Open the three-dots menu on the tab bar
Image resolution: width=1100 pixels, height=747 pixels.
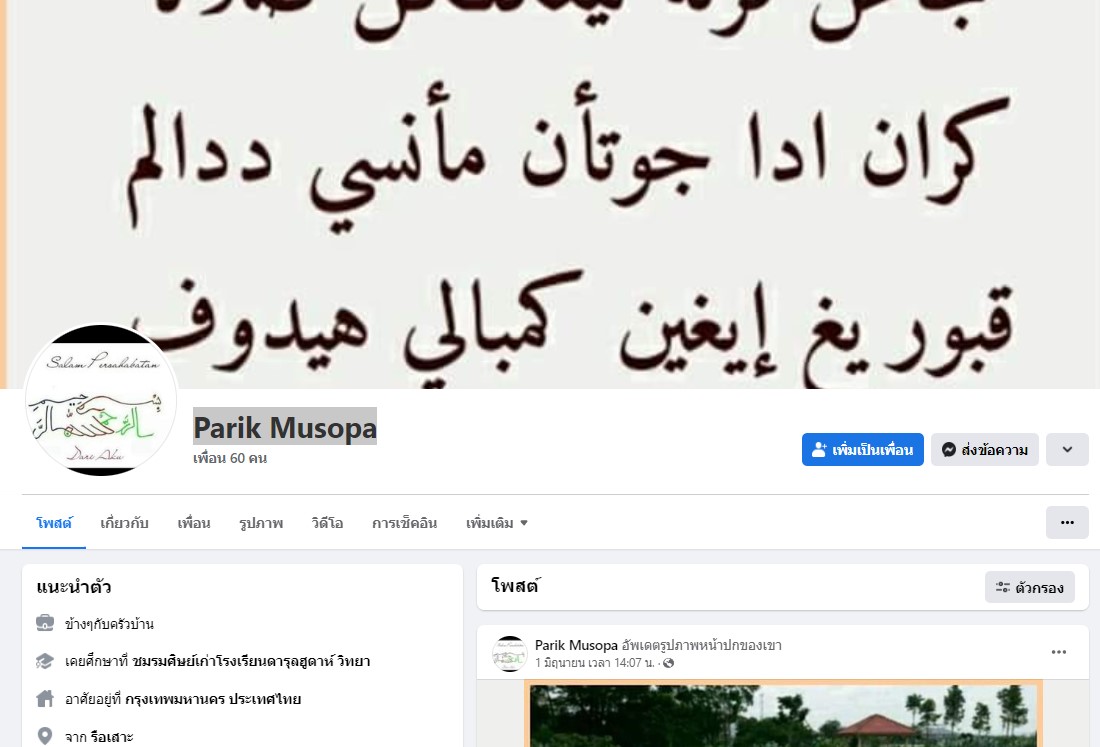1067,523
